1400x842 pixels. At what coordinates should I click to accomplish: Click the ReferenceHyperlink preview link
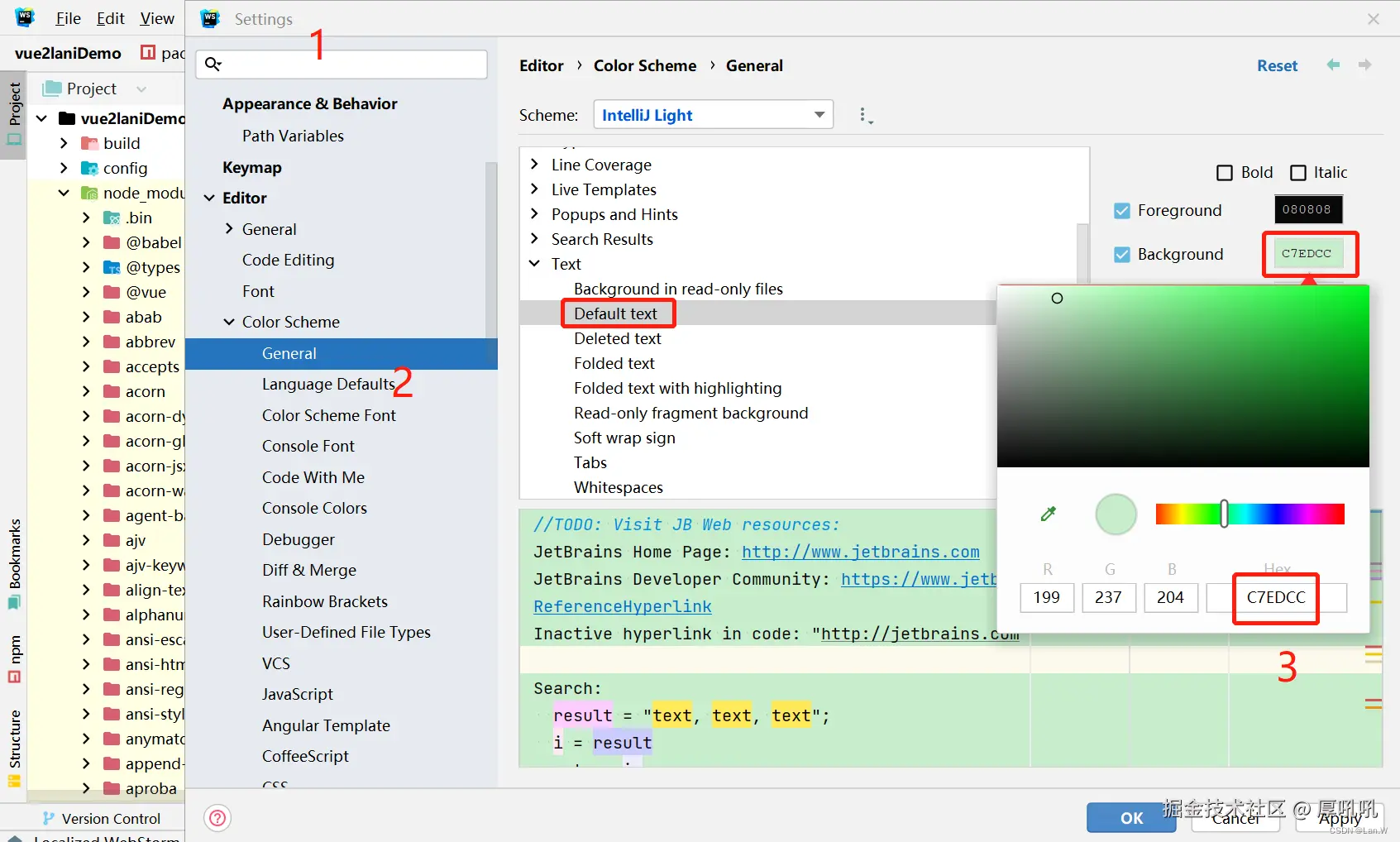(623, 606)
